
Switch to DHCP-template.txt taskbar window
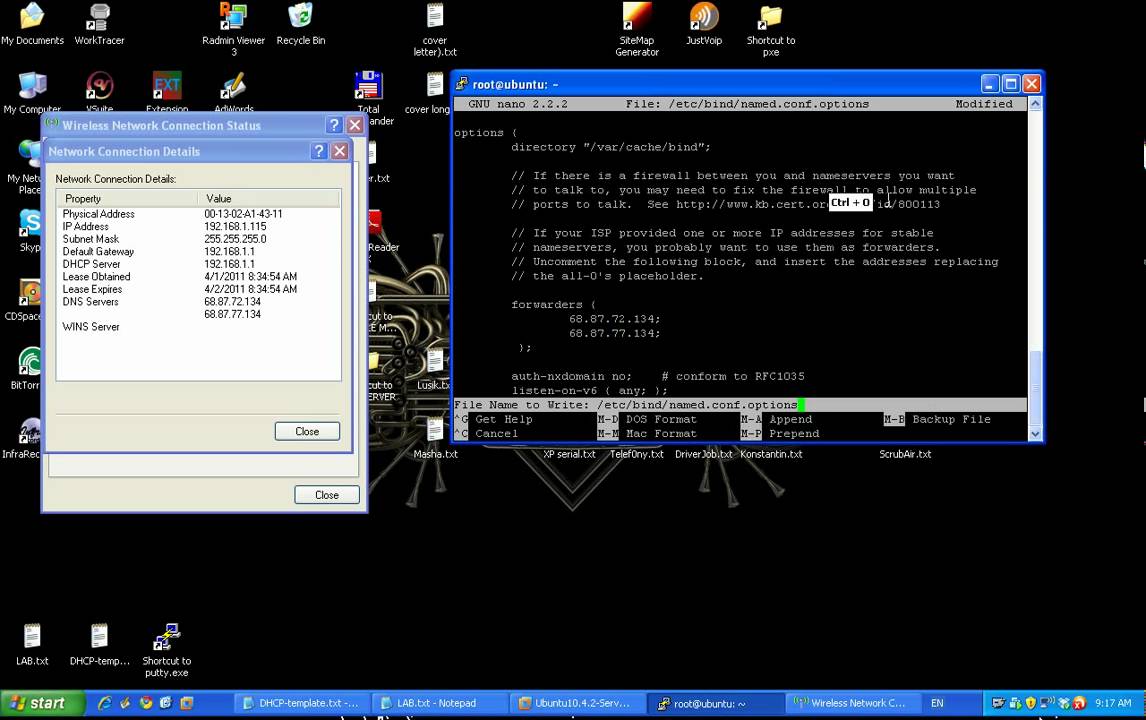(301, 703)
